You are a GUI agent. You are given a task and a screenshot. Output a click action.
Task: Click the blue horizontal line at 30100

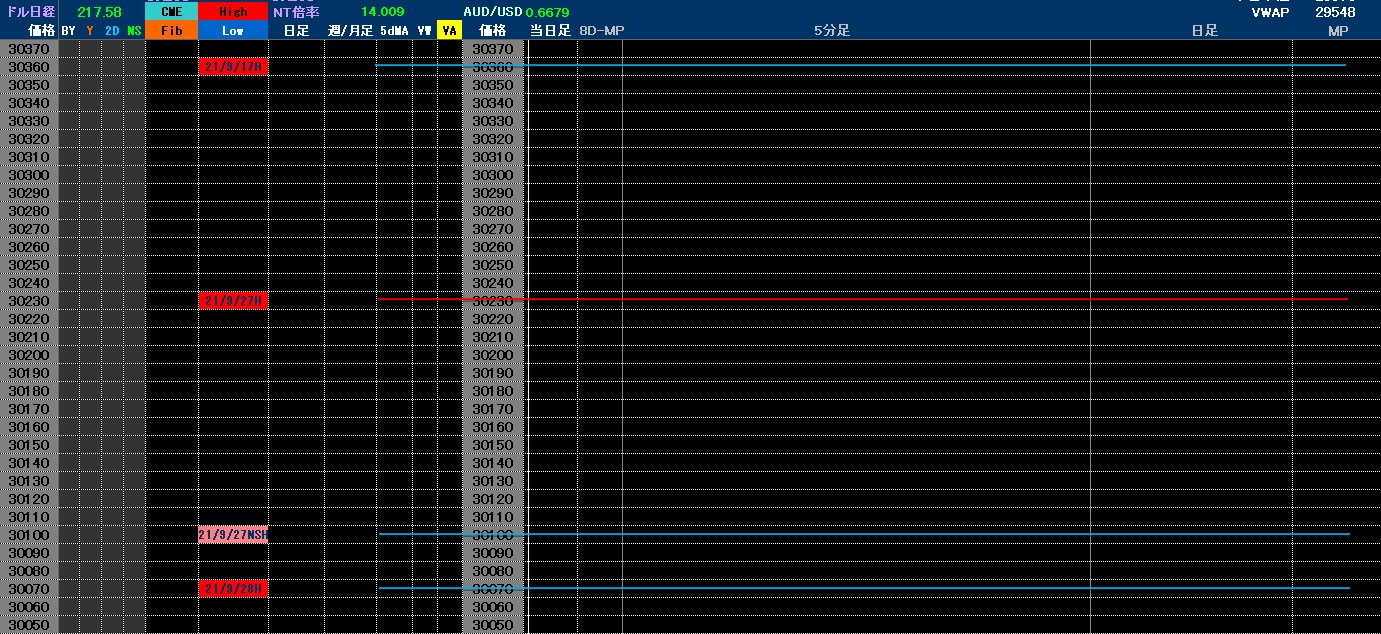(864, 534)
